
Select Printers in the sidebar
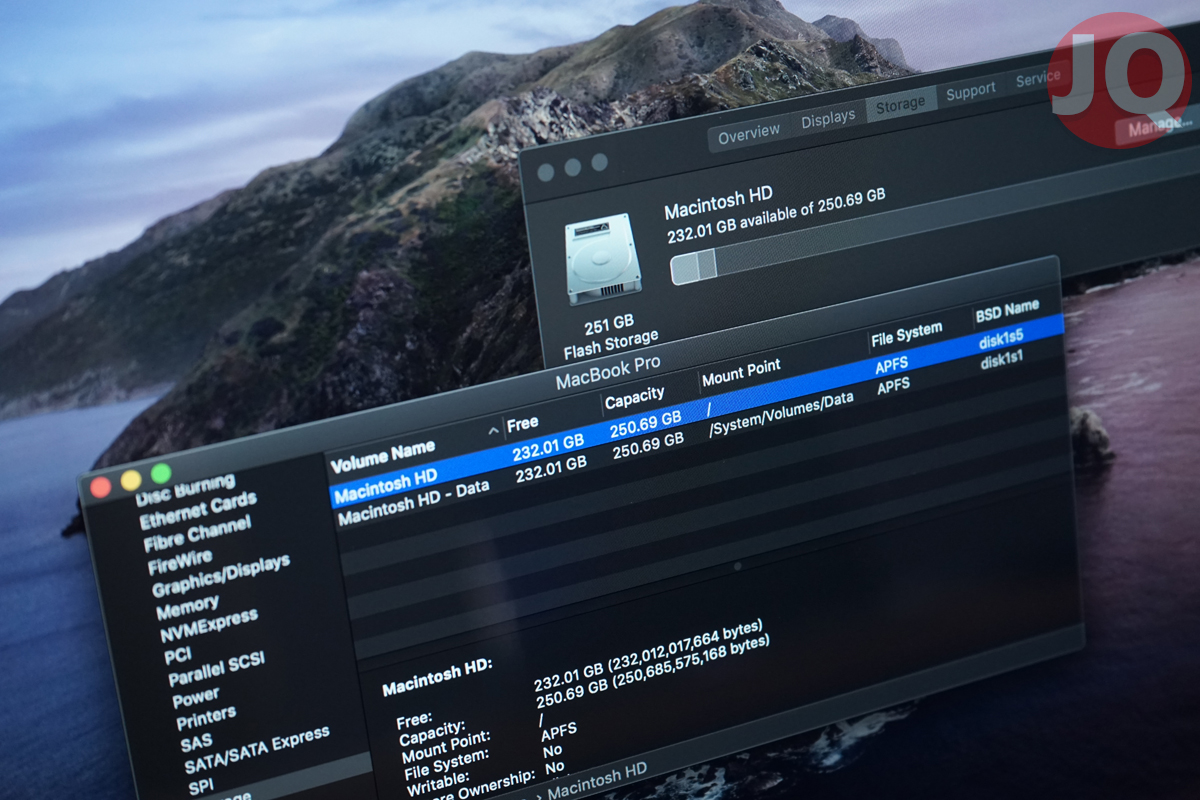pyautogui.click(x=206, y=717)
